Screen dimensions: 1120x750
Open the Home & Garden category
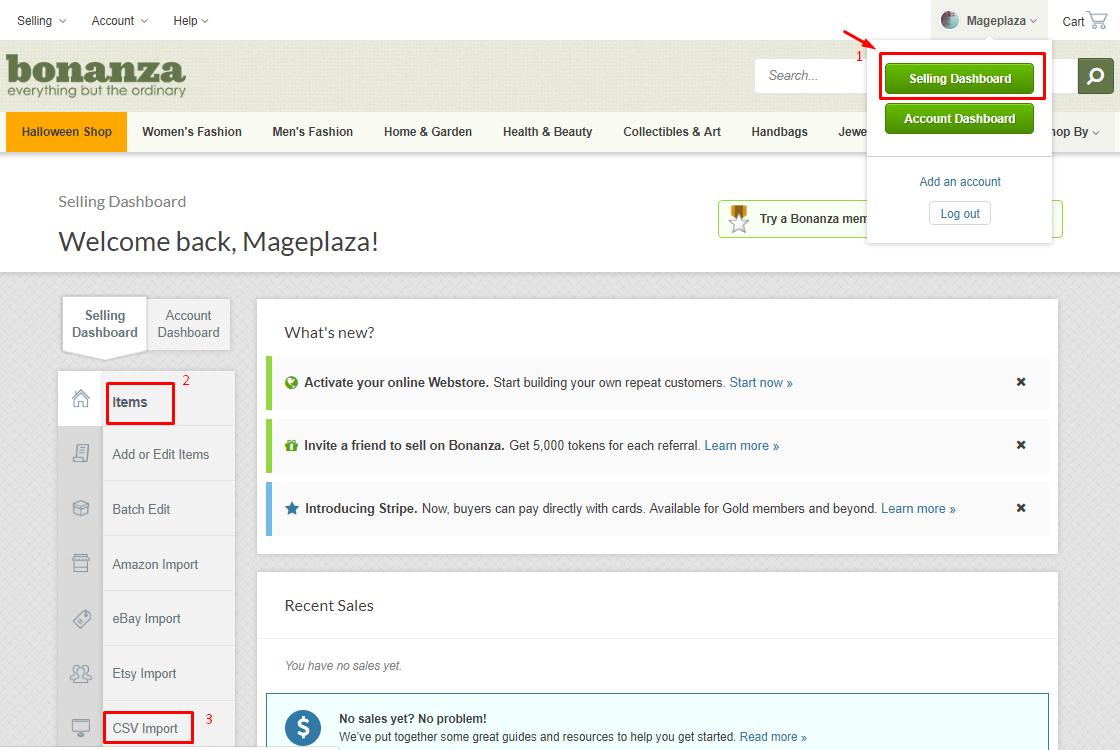coord(428,131)
